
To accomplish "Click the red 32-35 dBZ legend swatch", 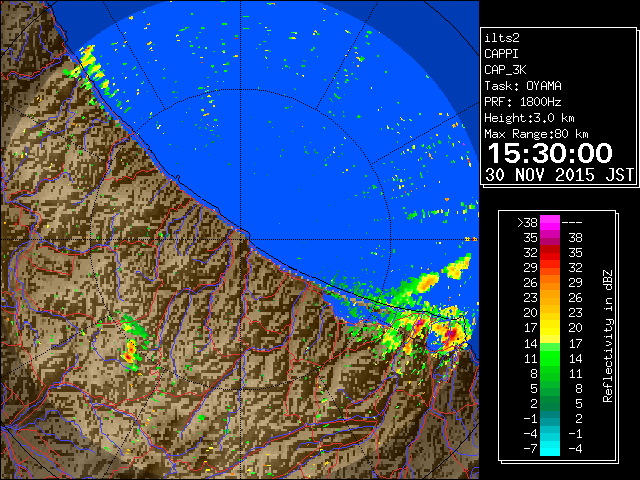I will pos(550,253).
